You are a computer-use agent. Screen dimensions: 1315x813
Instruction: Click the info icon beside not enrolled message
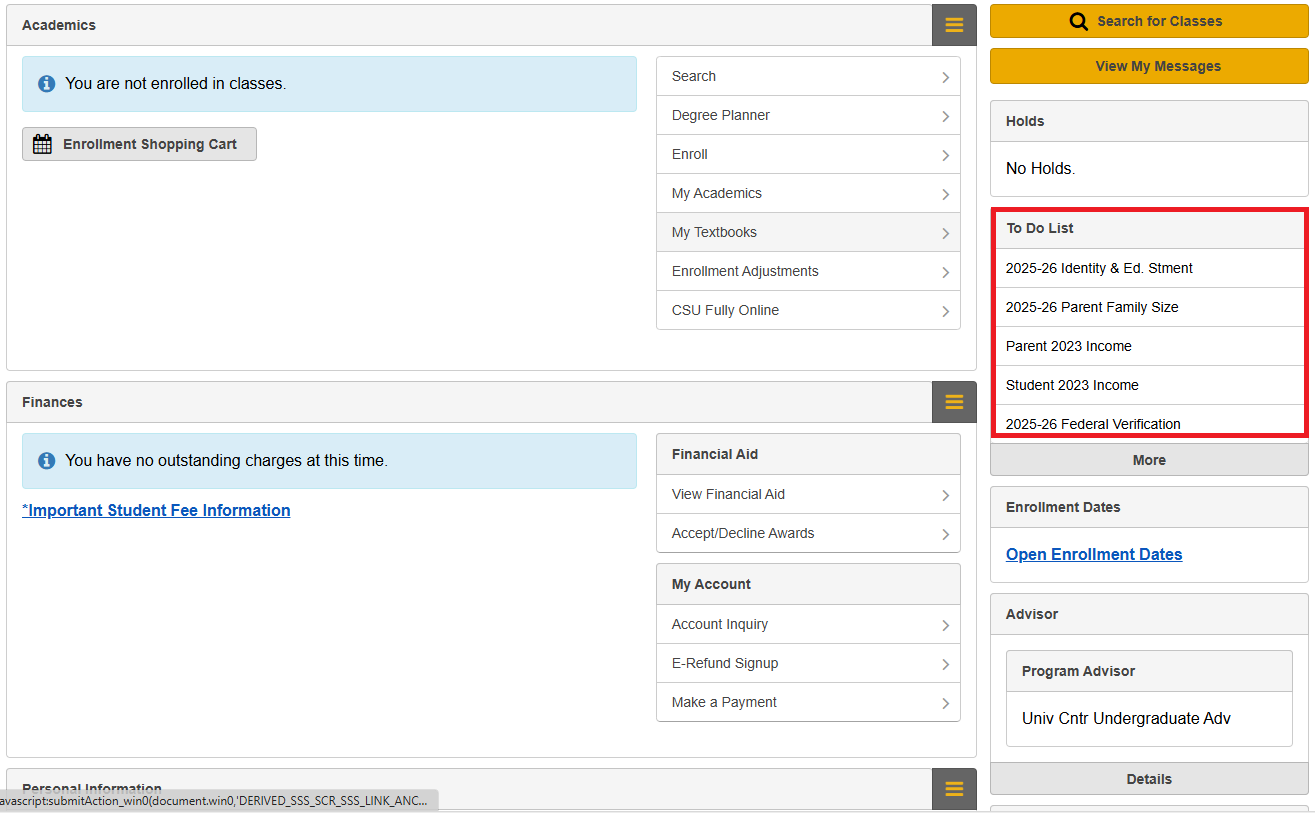click(46, 84)
